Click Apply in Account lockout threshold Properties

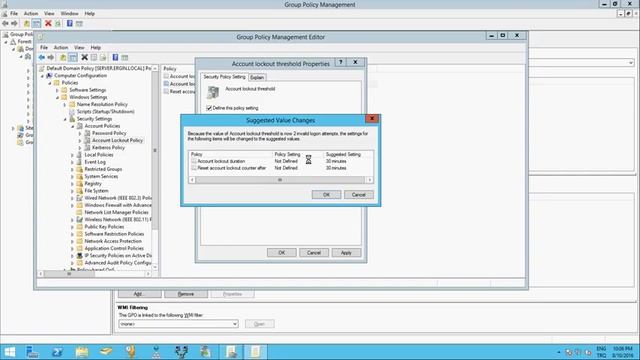point(346,253)
